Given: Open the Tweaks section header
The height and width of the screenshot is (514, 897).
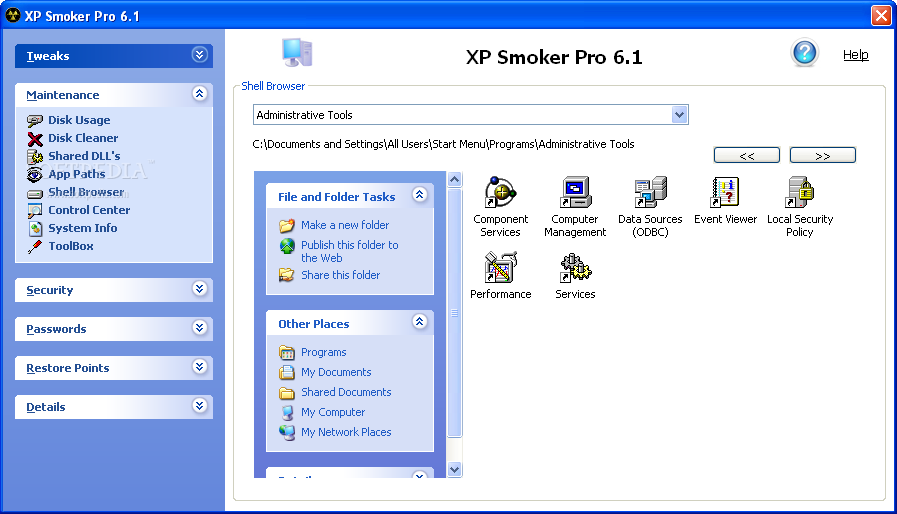Looking at the screenshot, I should 114,56.
